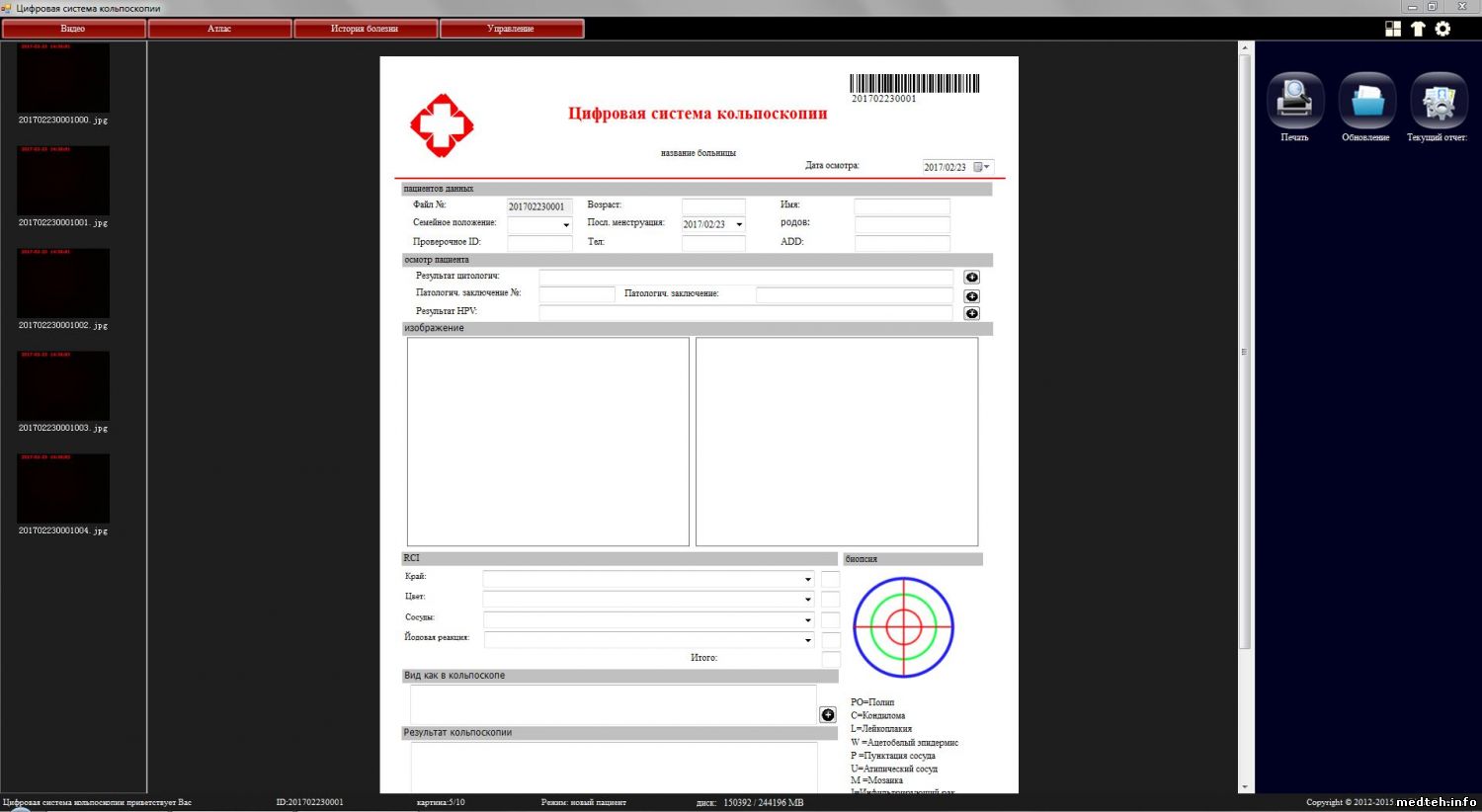Click the Имя input field
Viewport: 1482px width, 812px height.
[x=901, y=206]
